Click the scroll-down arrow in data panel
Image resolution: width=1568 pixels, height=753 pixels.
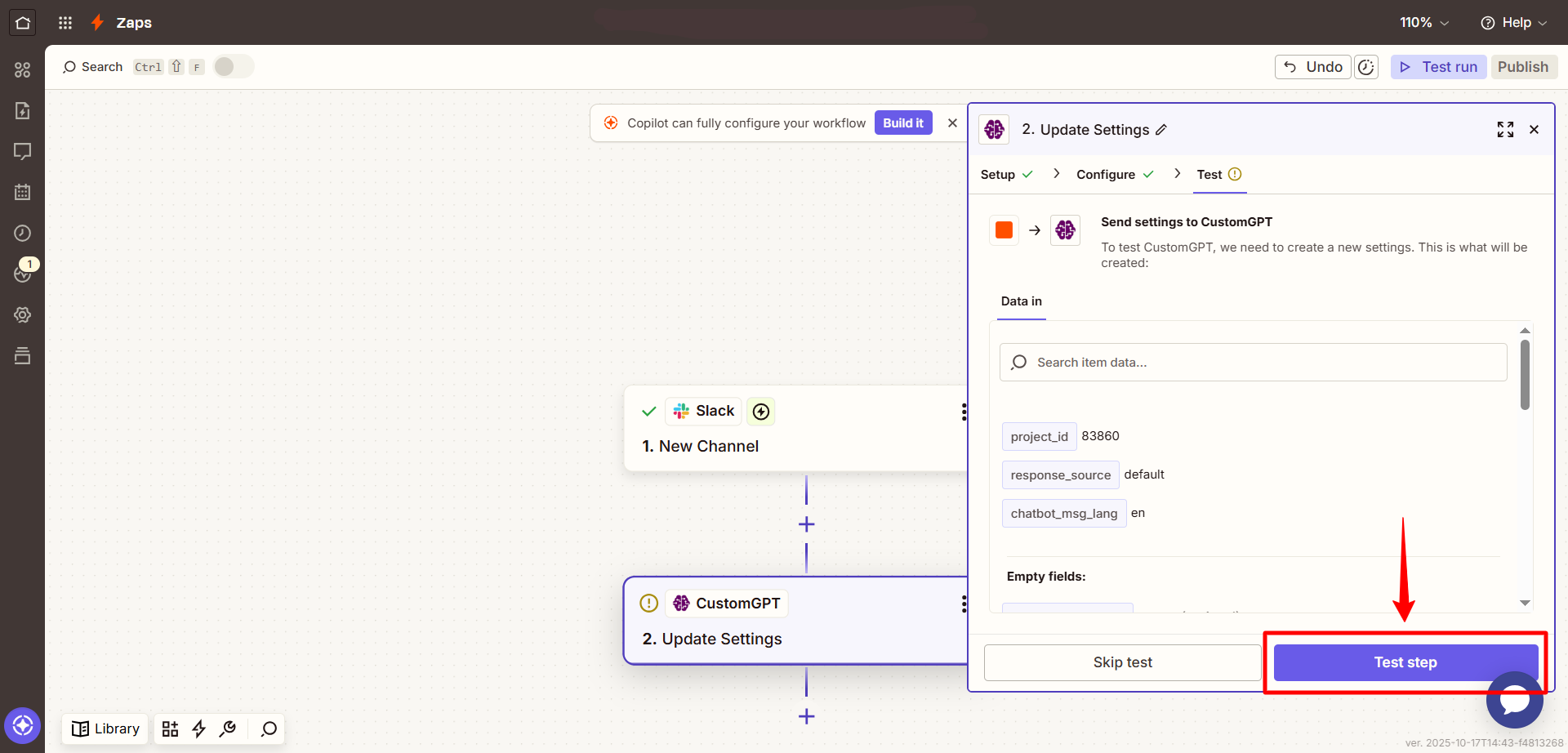coord(1525,603)
